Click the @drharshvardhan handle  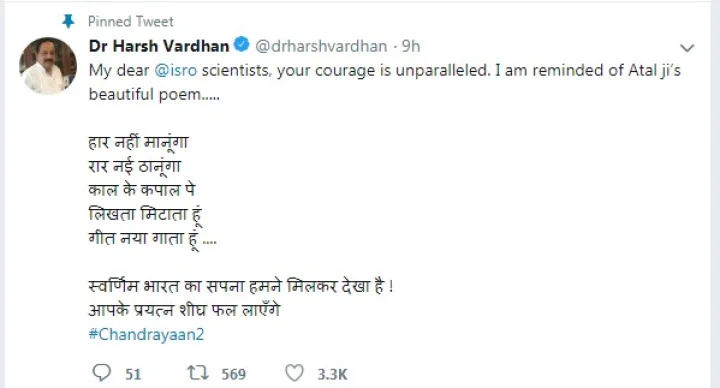click(321, 46)
